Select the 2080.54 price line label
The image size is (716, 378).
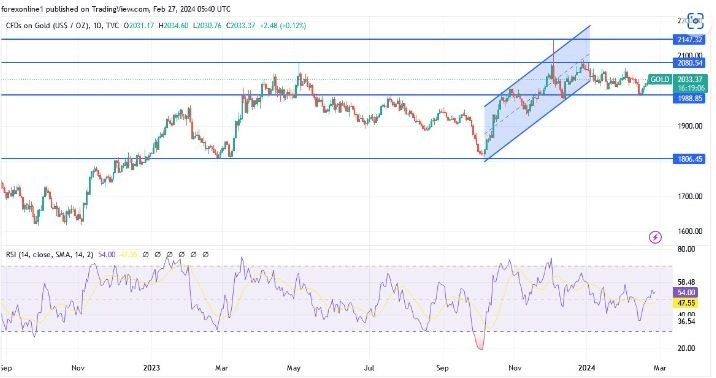[689, 63]
